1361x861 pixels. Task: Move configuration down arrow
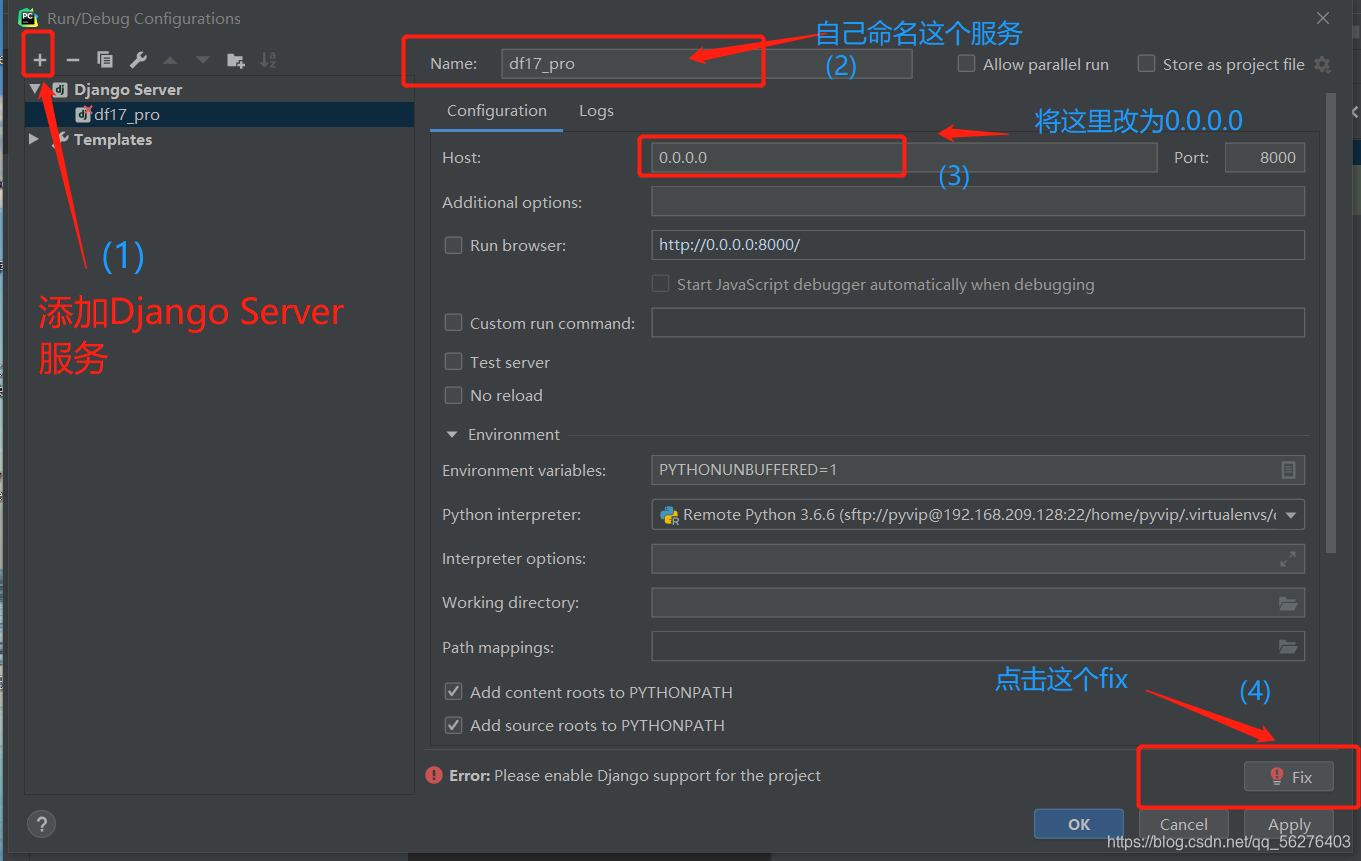[x=203, y=60]
